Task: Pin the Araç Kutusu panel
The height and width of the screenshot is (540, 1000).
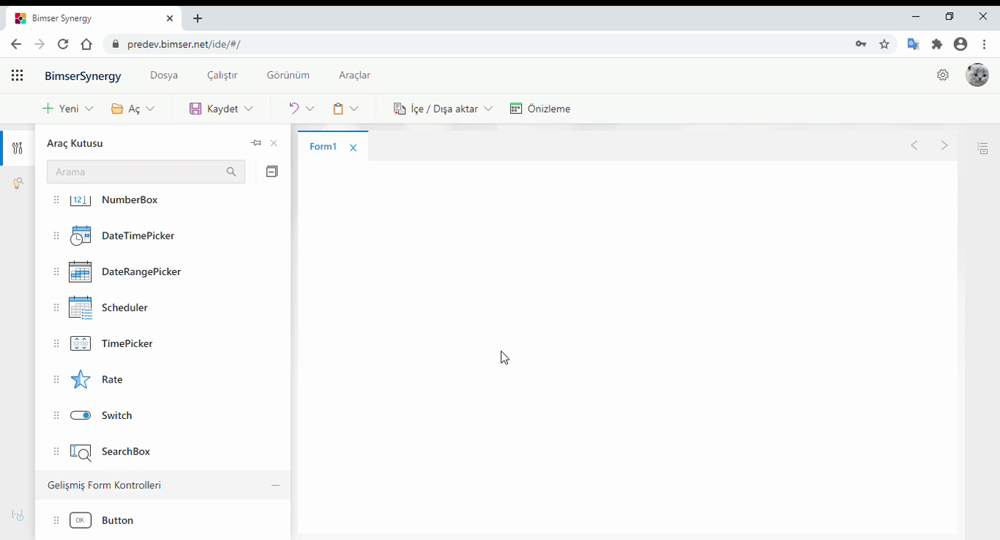Action: click(x=256, y=144)
